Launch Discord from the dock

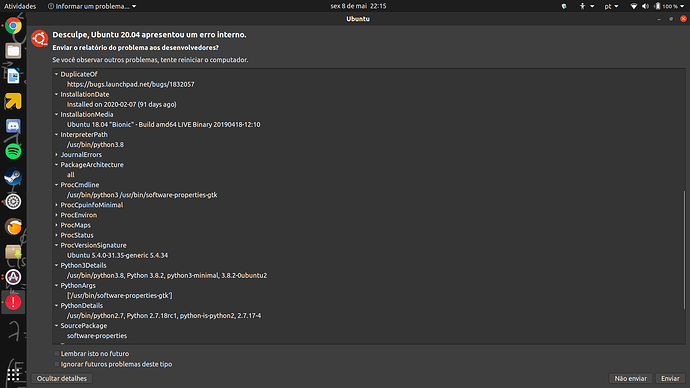click(x=13, y=126)
